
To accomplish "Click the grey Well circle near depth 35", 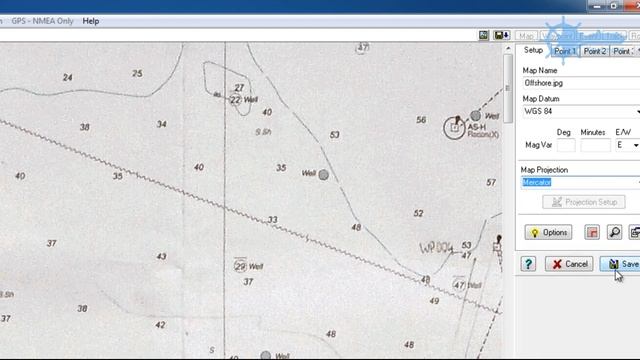I will [x=323, y=175].
